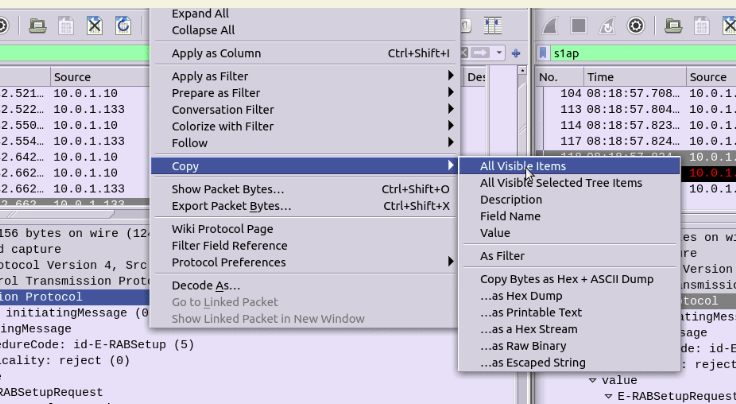Select packet 114 in right window
This screenshot has width=736, height=404.
point(636,125)
